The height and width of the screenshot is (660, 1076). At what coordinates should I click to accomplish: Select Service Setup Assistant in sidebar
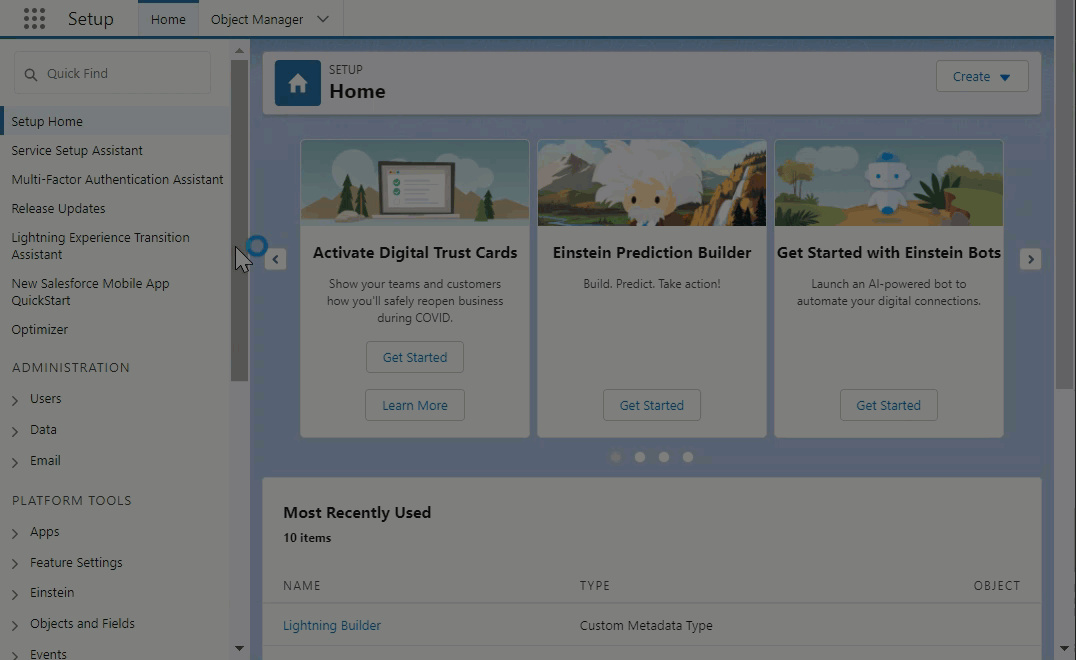[77, 151]
